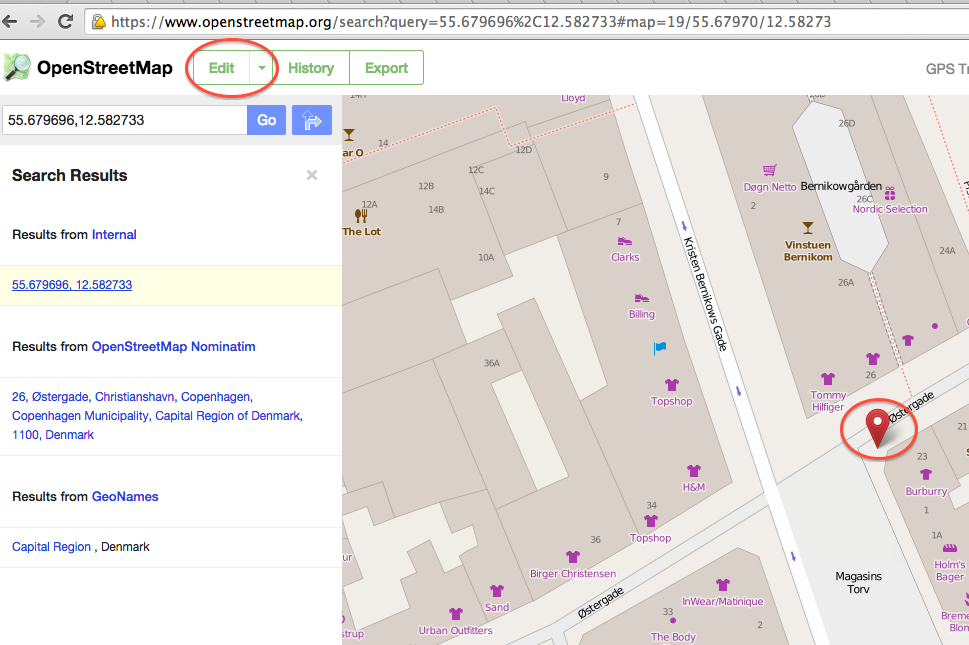
Task: Click the coordinates search input field
Action: (125, 120)
